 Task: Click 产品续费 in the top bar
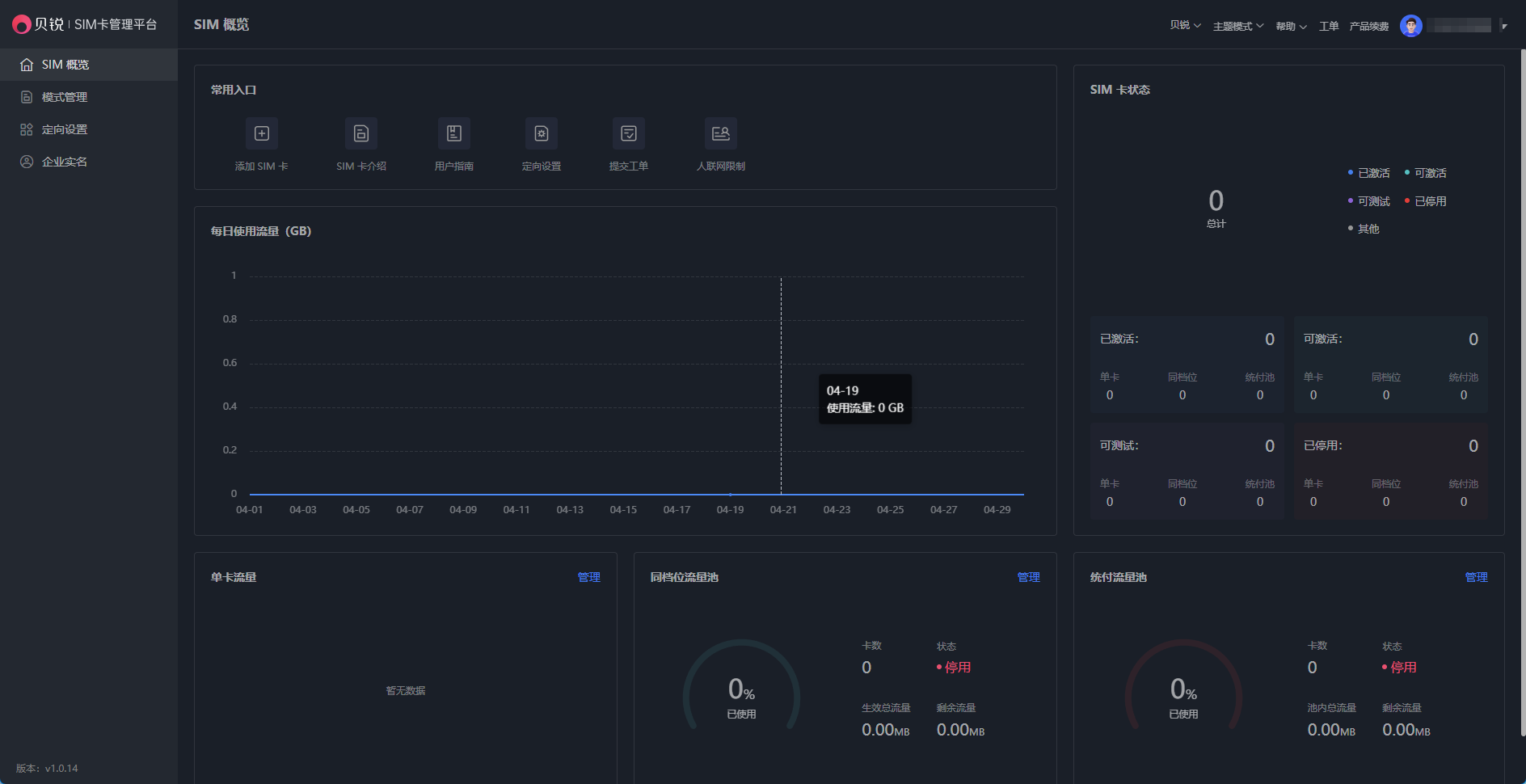pyautogui.click(x=1368, y=27)
